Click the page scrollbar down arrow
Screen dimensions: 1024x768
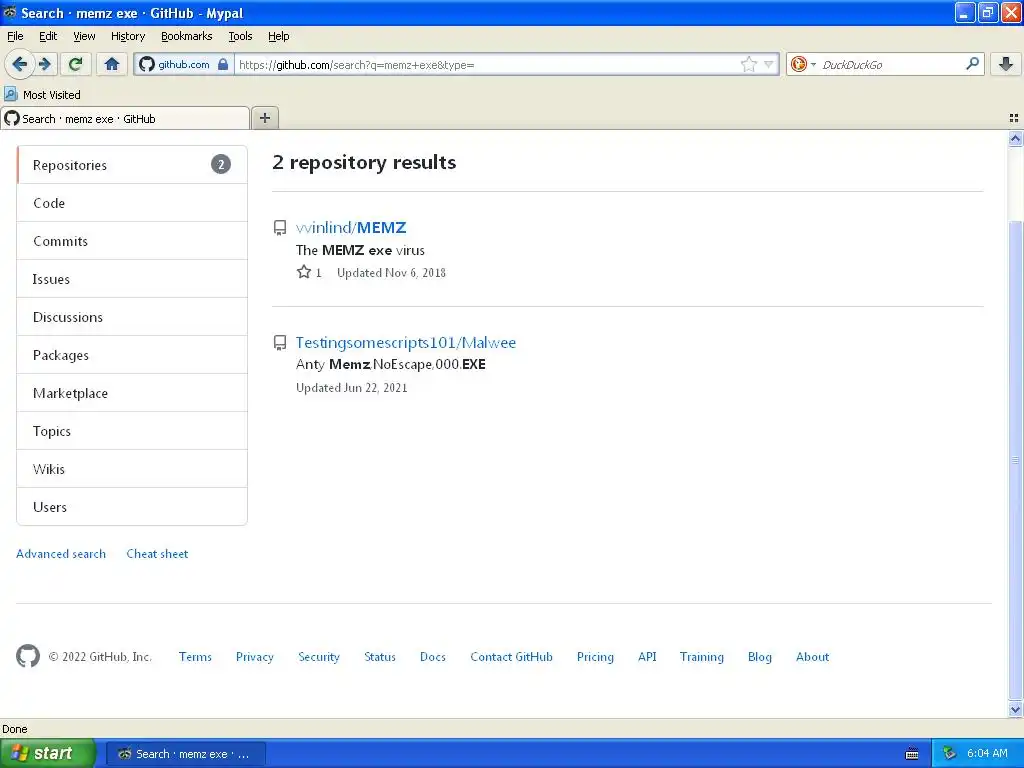coord(1015,709)
